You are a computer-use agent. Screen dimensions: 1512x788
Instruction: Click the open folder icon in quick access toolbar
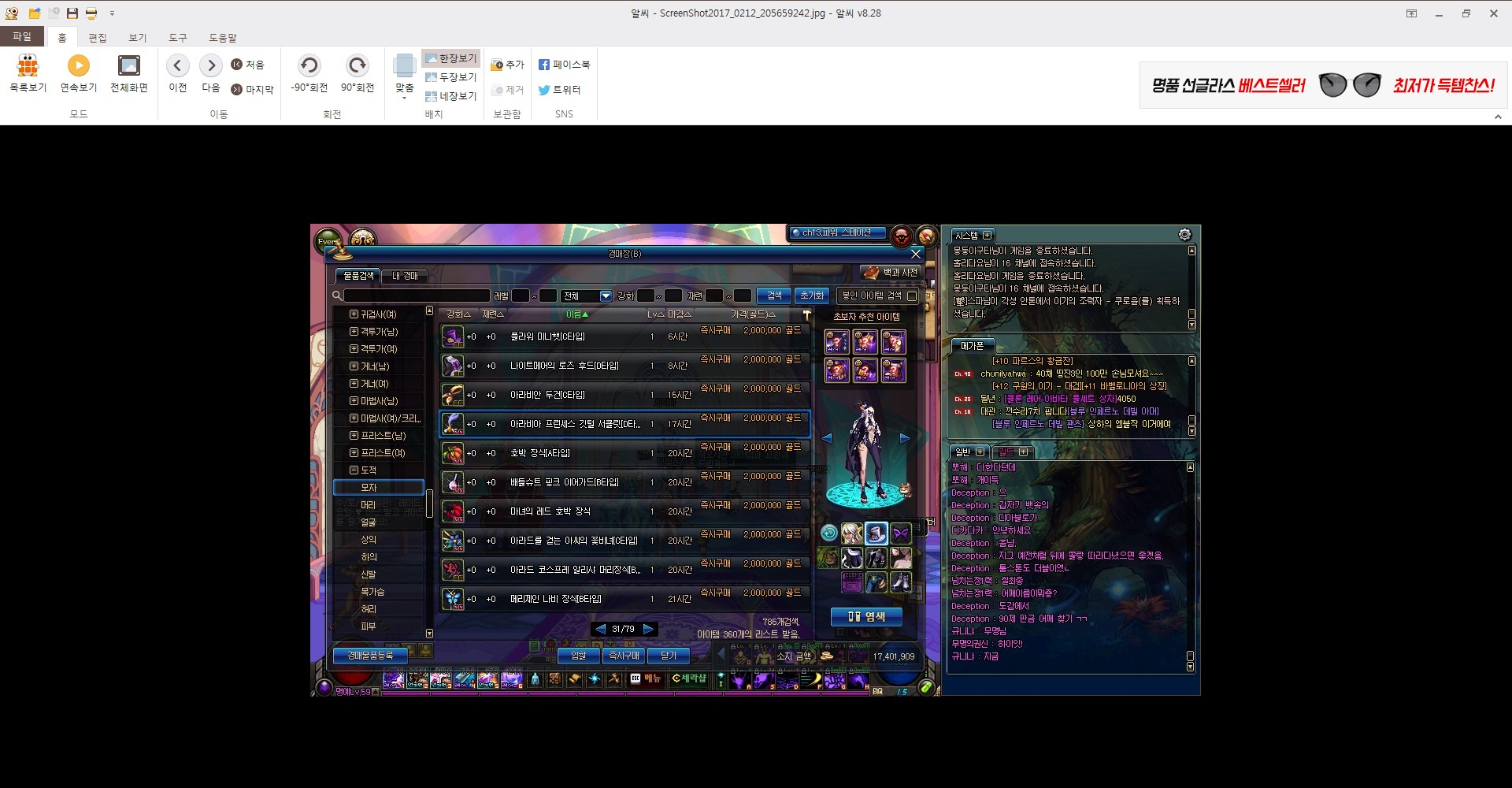(35, 13)
